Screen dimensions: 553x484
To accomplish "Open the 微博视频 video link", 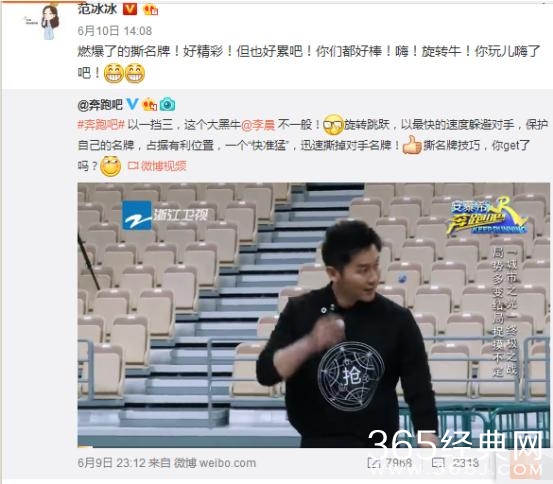I will click(x=157, y=166).
